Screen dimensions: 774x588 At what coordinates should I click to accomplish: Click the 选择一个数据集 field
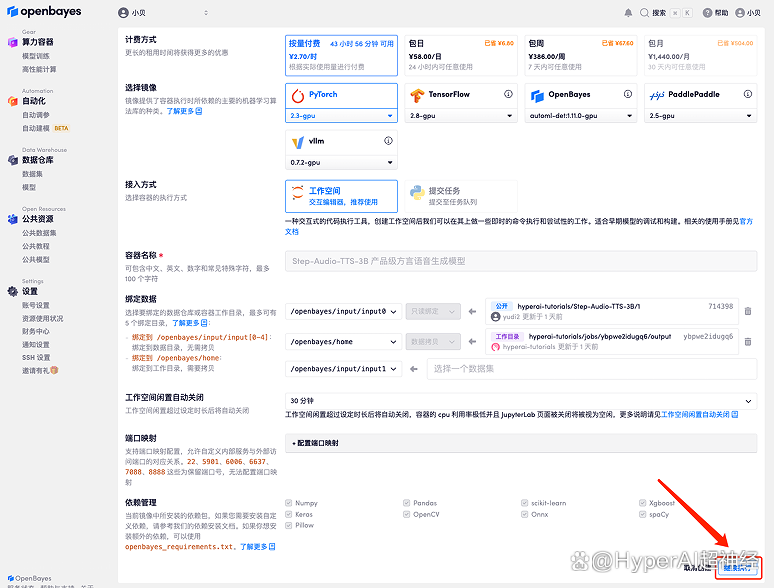tap(592, 369)
